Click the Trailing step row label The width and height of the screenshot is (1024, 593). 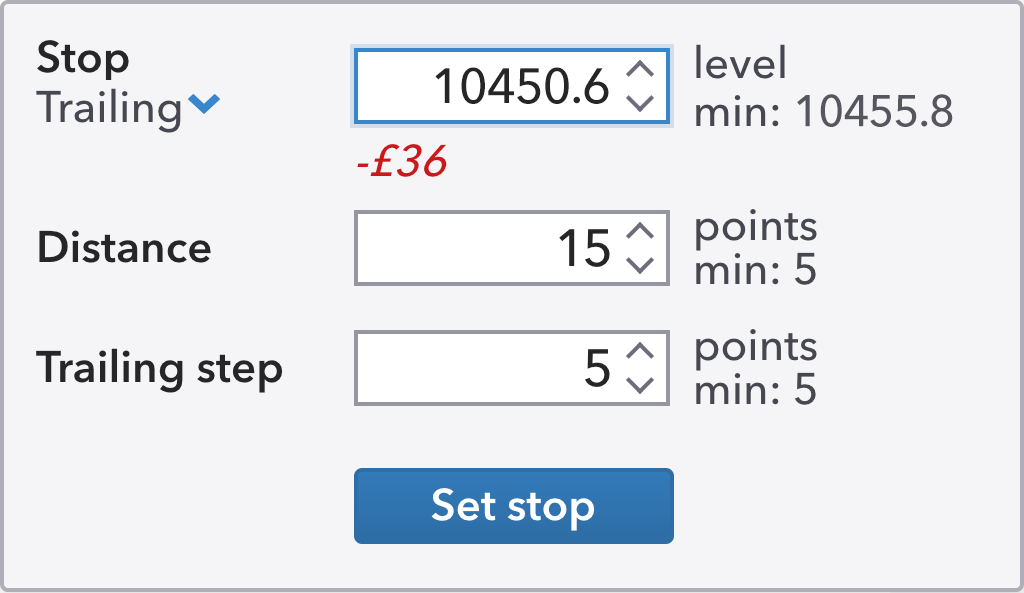tap(158, 368)
